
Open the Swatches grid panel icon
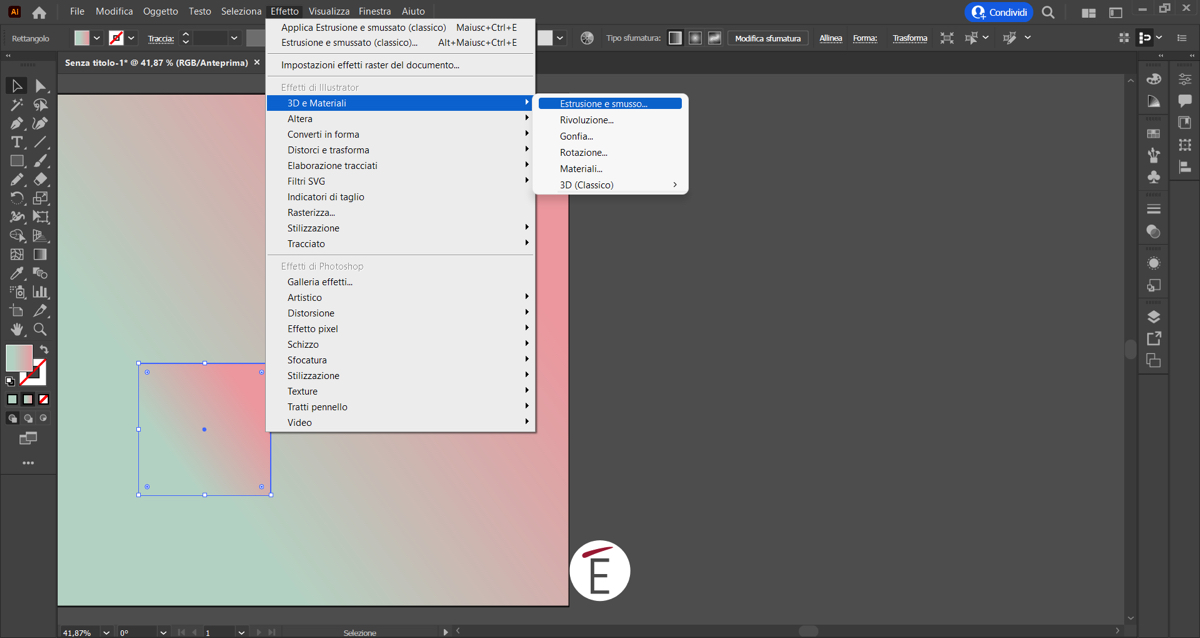1154,133
